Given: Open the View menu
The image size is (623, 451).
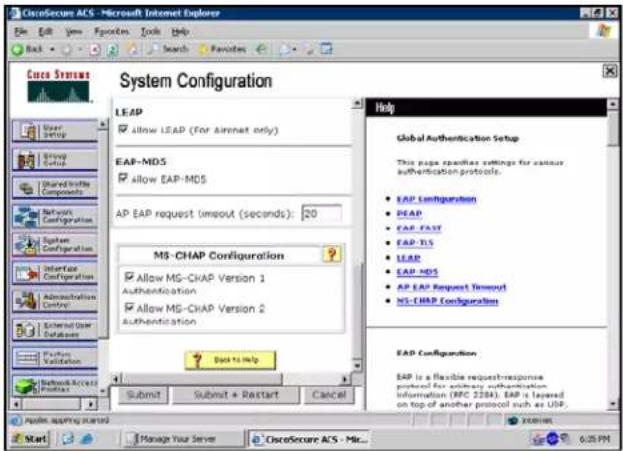Looking at the screenshot, I should point(74,31).
